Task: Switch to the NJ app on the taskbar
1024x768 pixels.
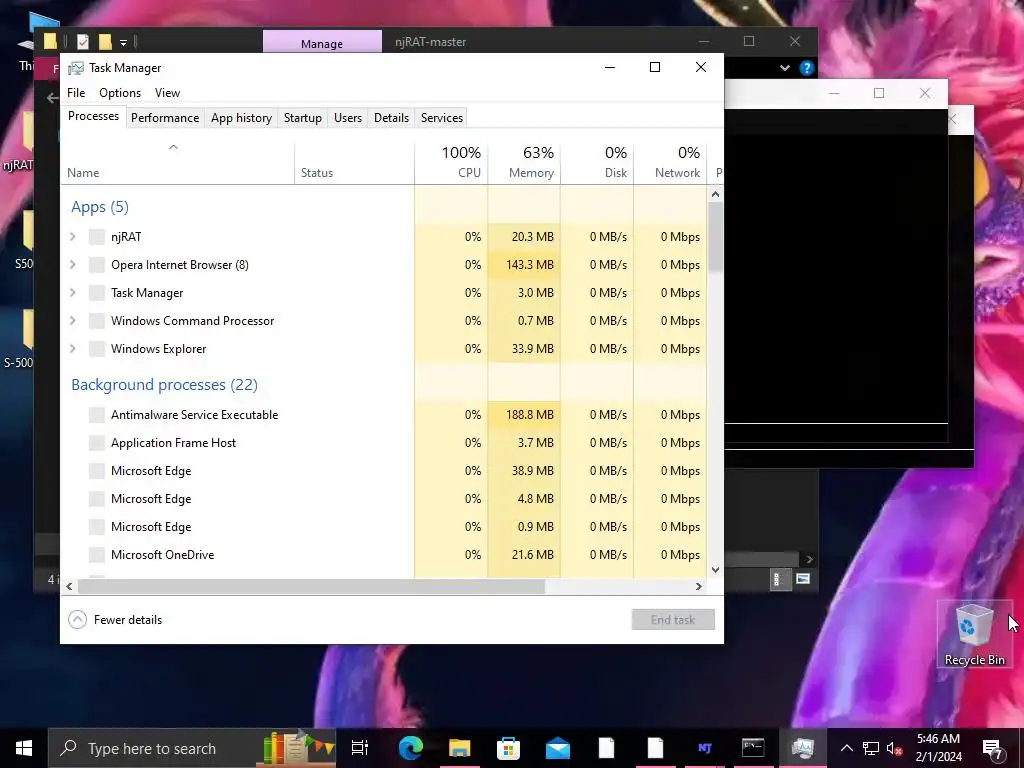Action: coord(705,748)
